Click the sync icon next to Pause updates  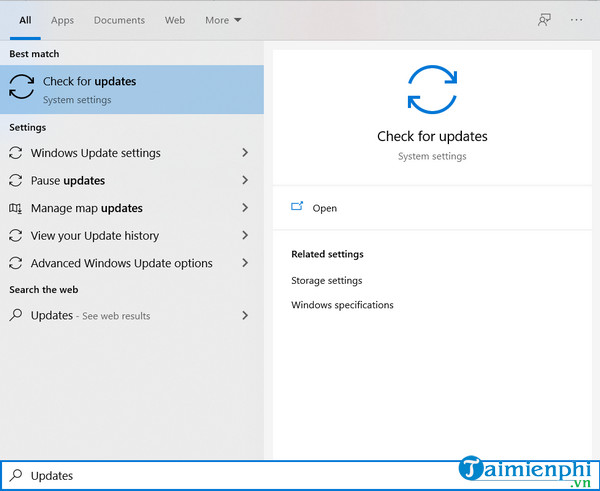(15, 180)
